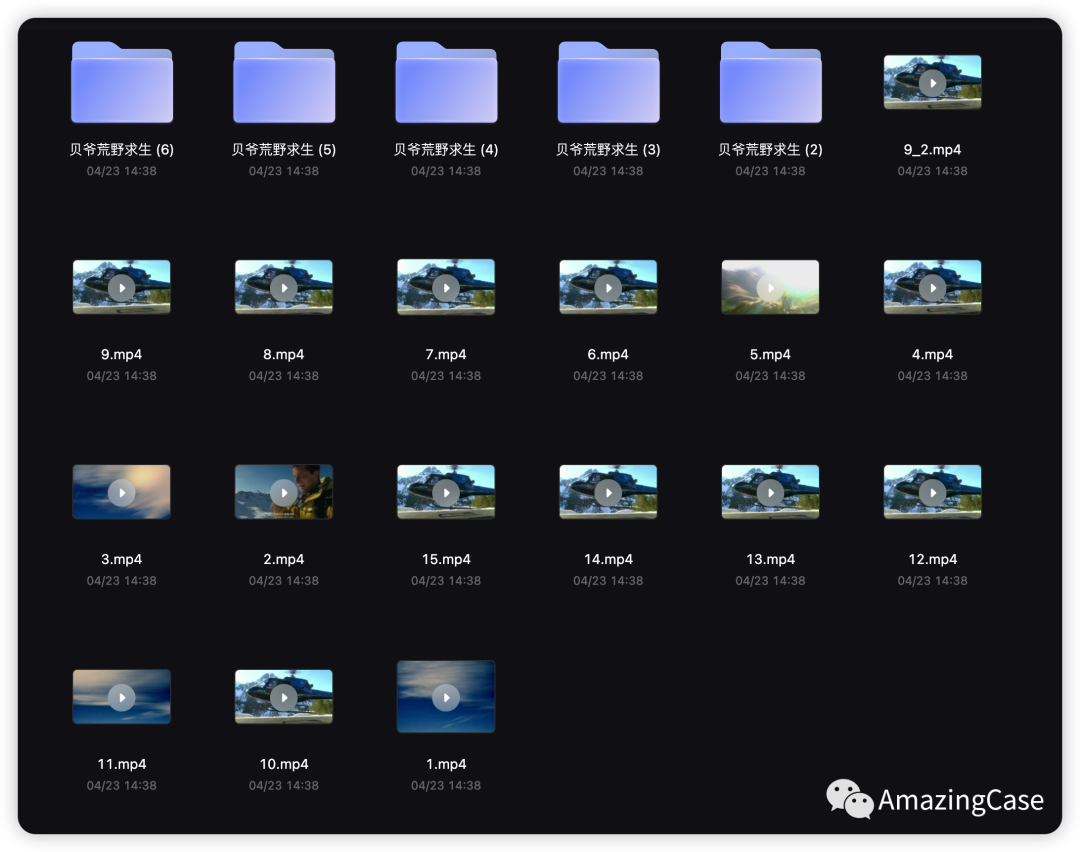Open the 贝爷荒野求生 (2) folder icon

pos(771,82)
